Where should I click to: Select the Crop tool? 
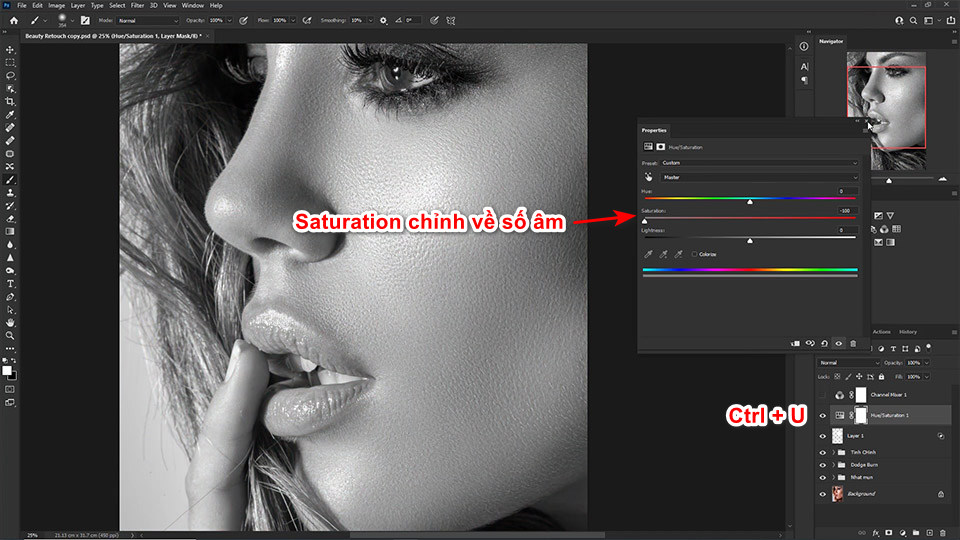tap(10, 102)
